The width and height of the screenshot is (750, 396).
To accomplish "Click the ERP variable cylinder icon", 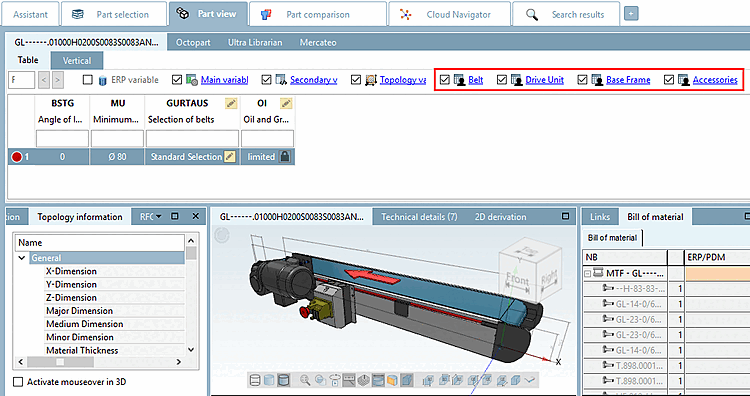I will [103, 80].
